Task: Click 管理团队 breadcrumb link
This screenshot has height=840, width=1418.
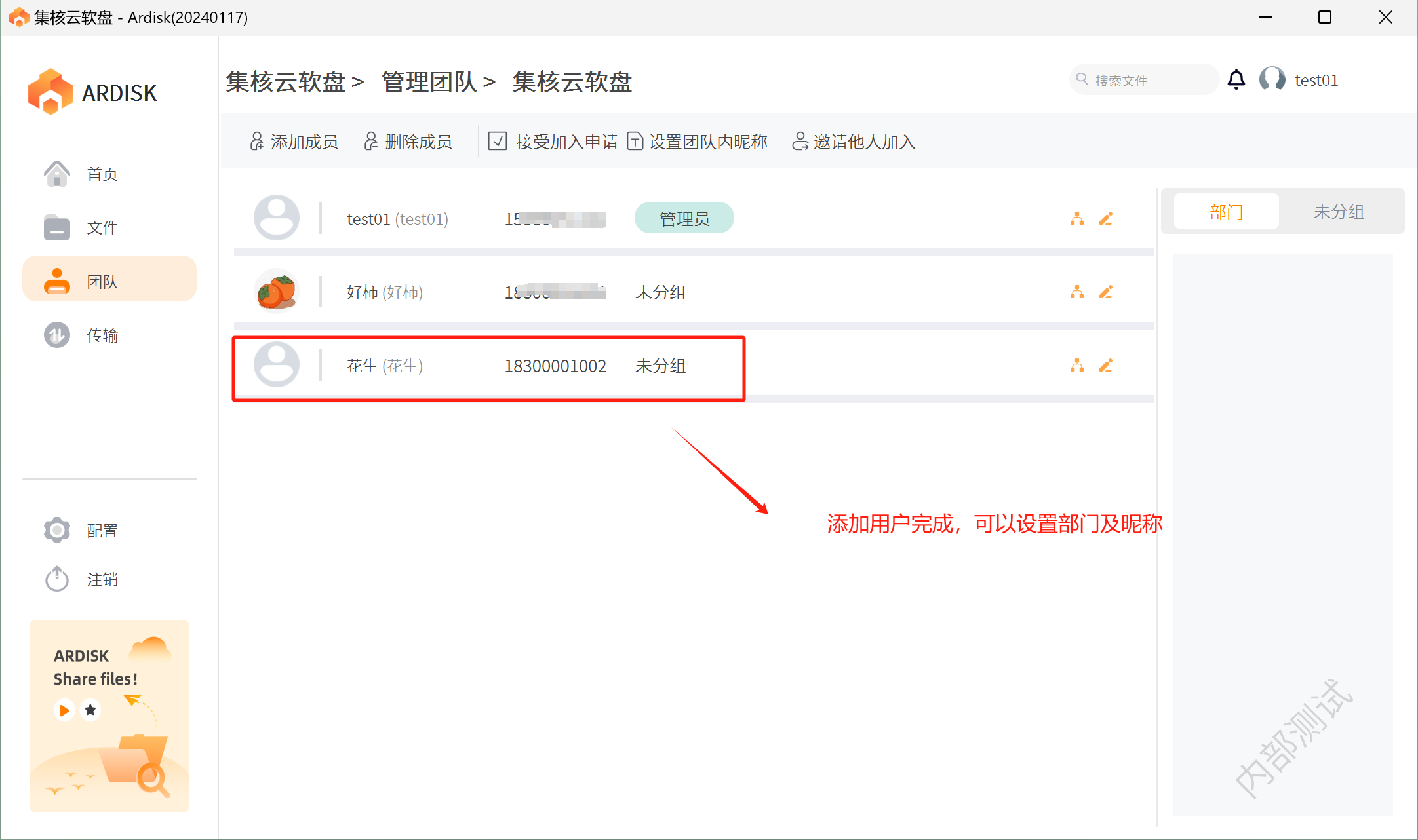Action: [429, 83]
